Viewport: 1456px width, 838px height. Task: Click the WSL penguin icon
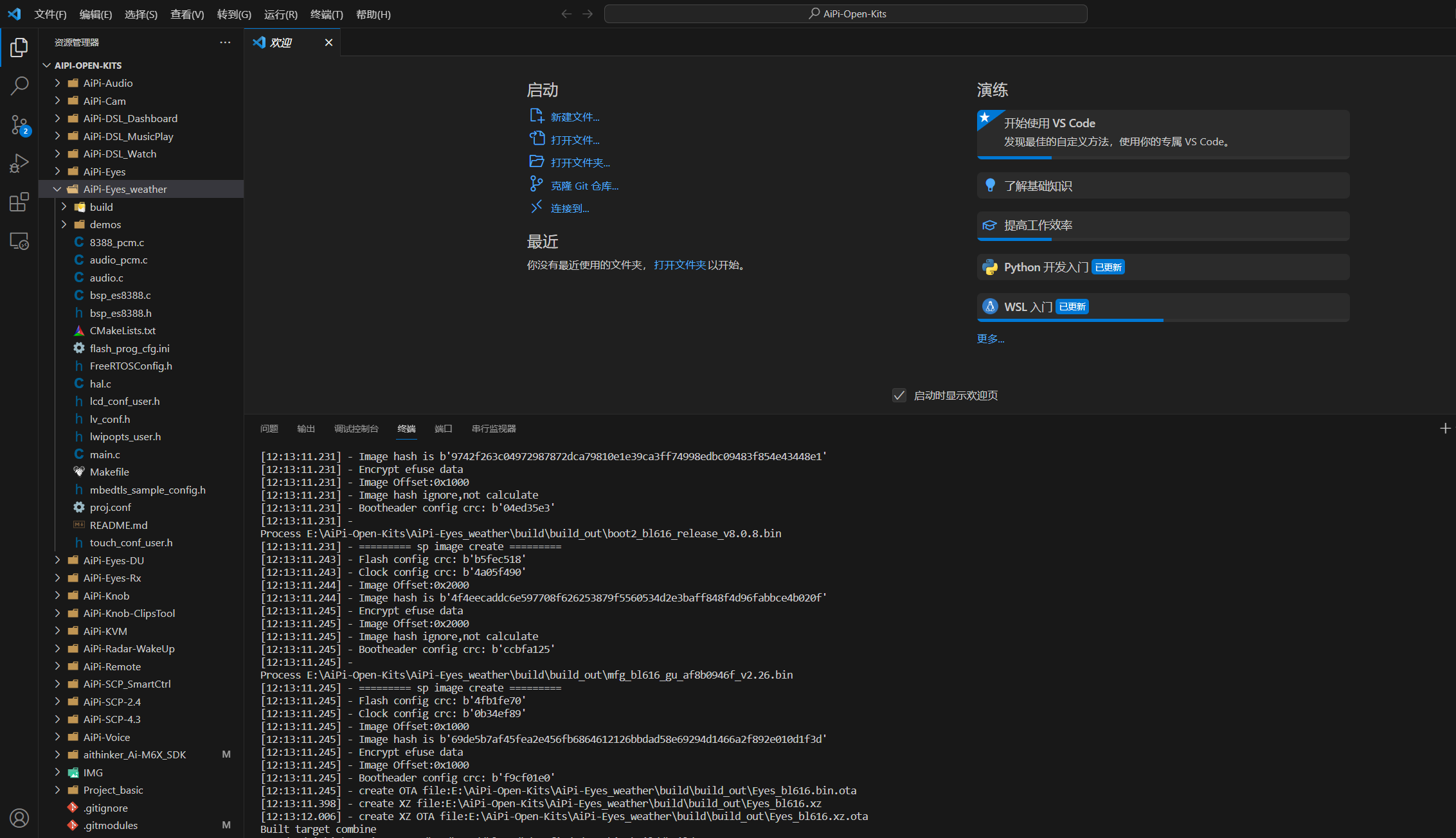[x=990, y=307]
